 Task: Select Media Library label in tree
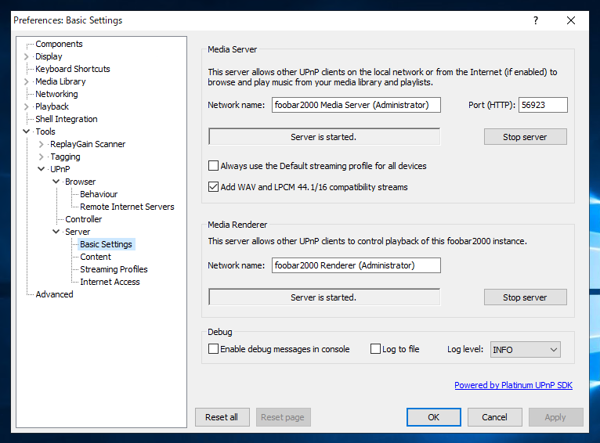[60, 81]
